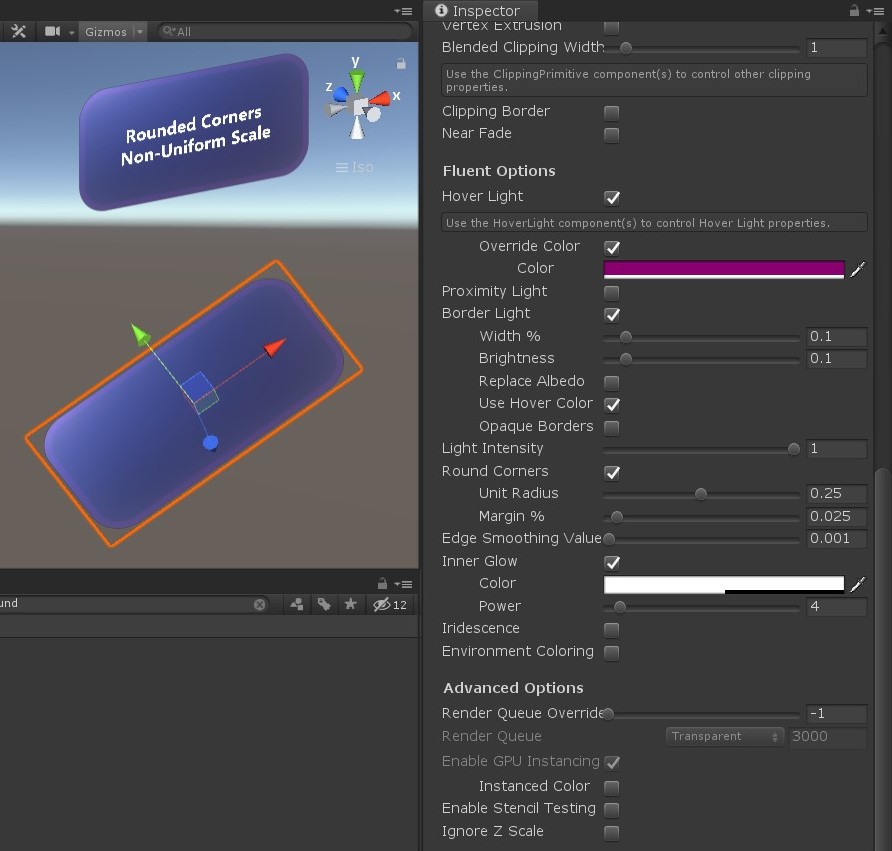Open the Render Queue Transparent dropdown
This screenshot has height=851, width=892.
click(724, 737)
